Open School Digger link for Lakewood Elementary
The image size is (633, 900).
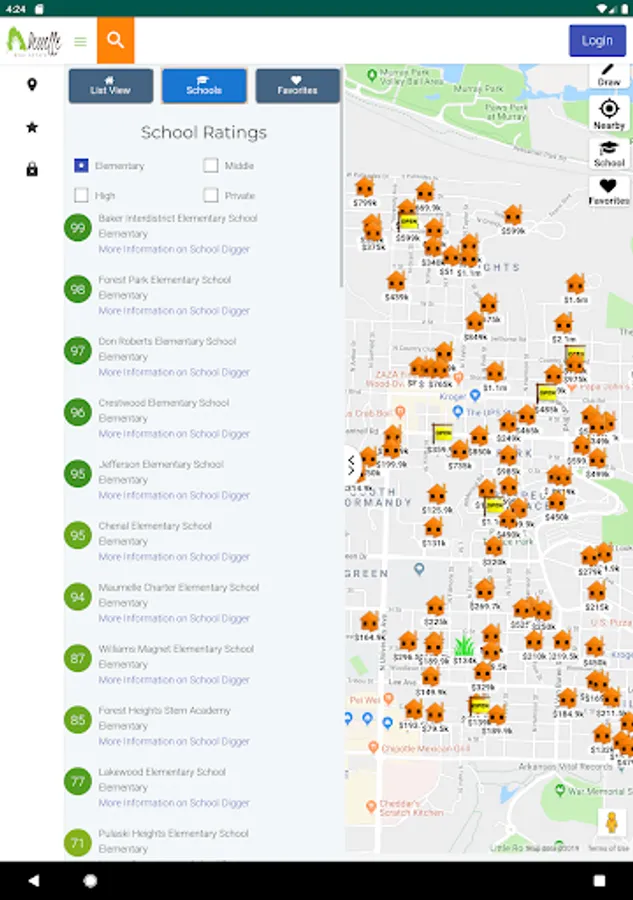(x=174, y=802)
